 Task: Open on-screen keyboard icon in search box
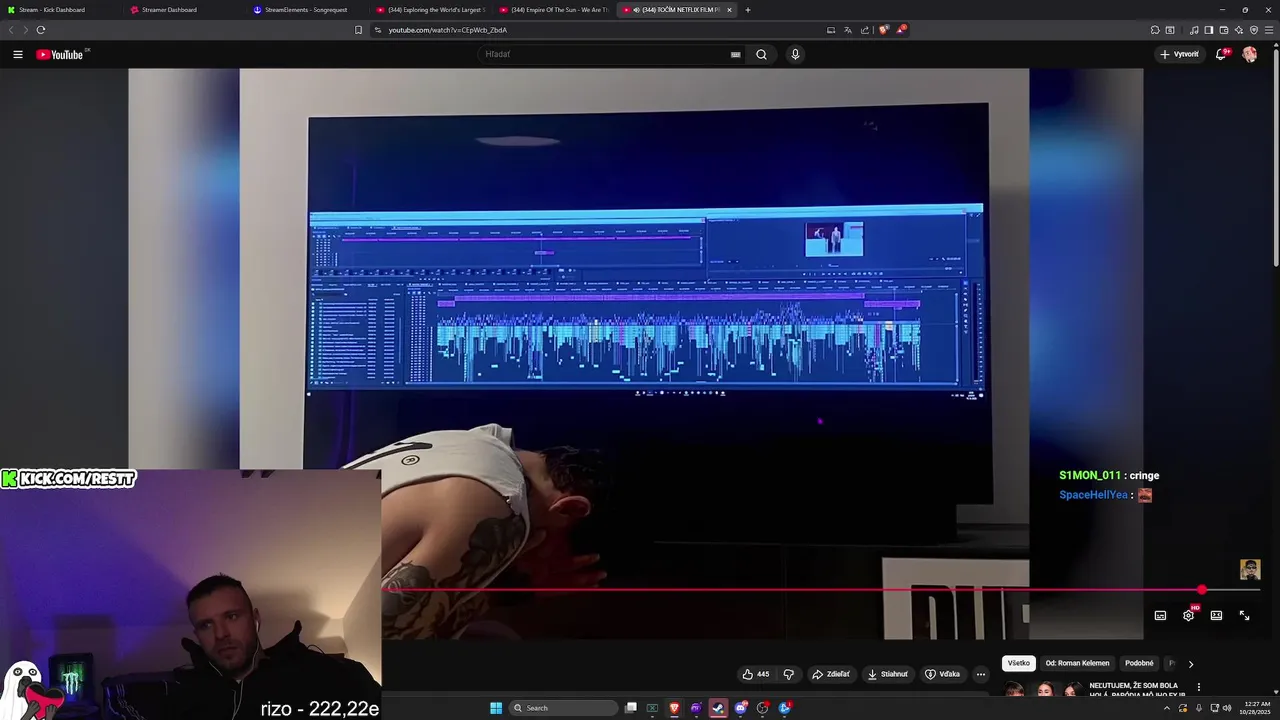(x=736, y=54)
